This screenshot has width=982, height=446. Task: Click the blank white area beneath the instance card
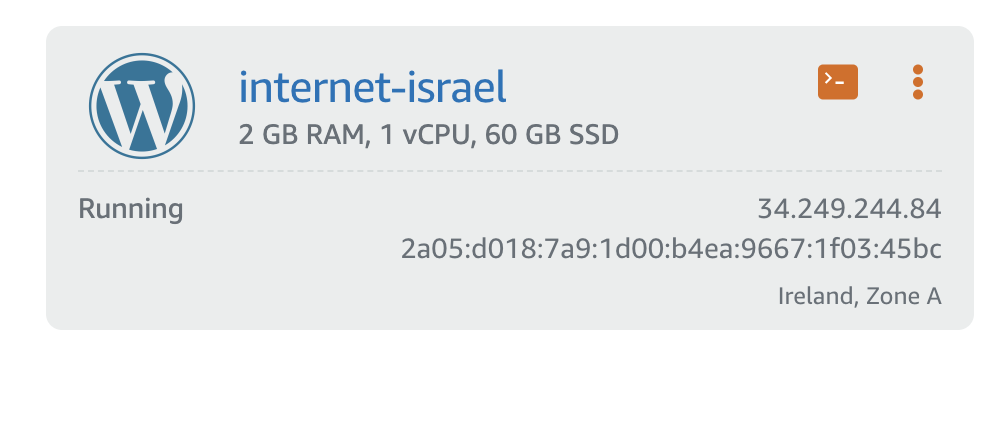coord(491,388)
